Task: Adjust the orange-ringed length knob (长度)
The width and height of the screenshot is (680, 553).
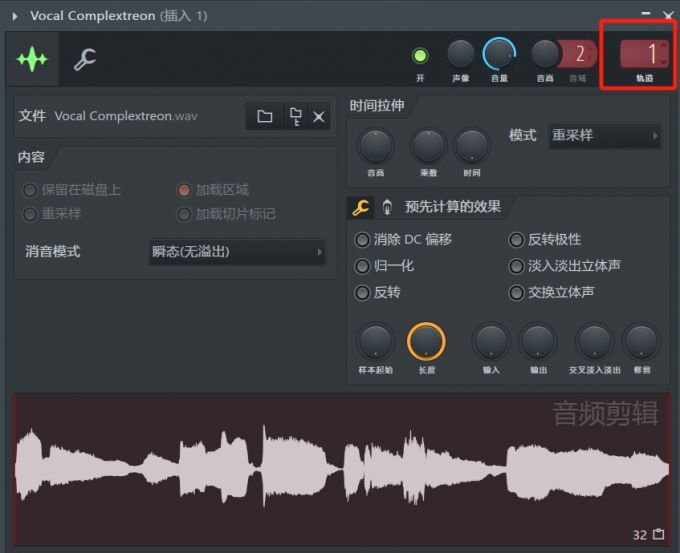Action: pyautogui.click(x=426, y=341)
